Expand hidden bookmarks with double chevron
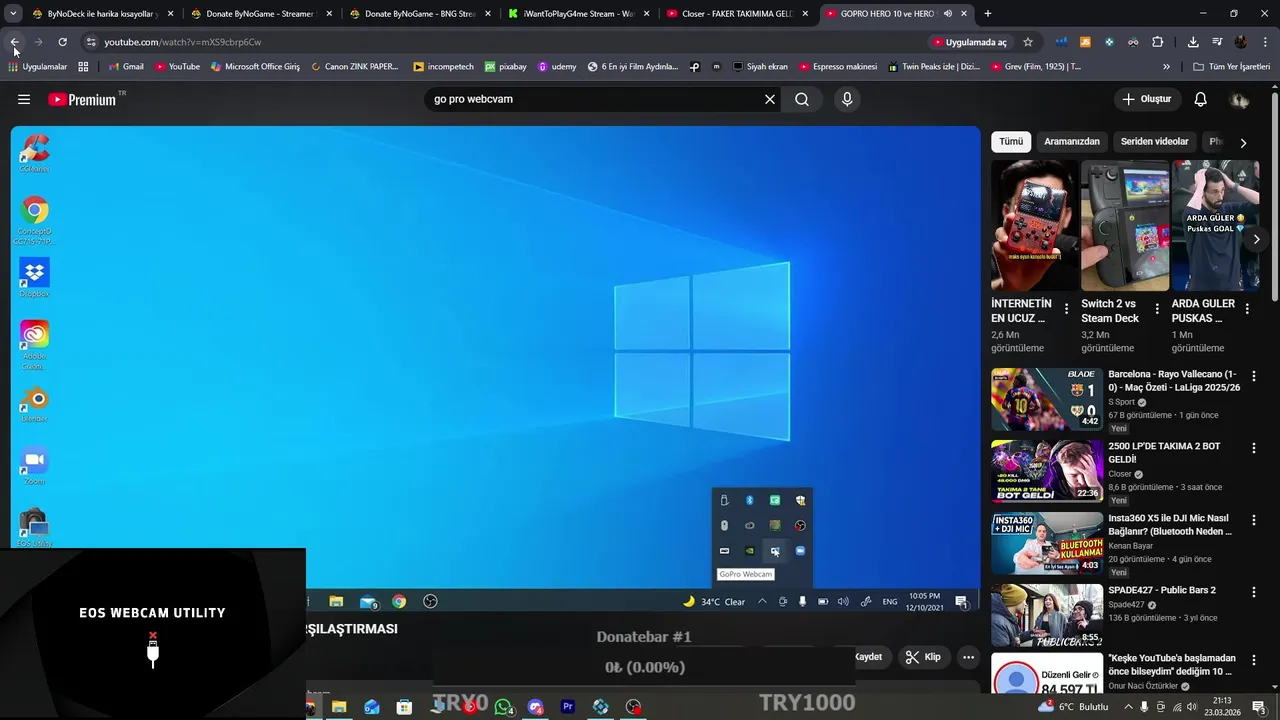Viewport: 1280px width, 720px height. [1166, 67]
